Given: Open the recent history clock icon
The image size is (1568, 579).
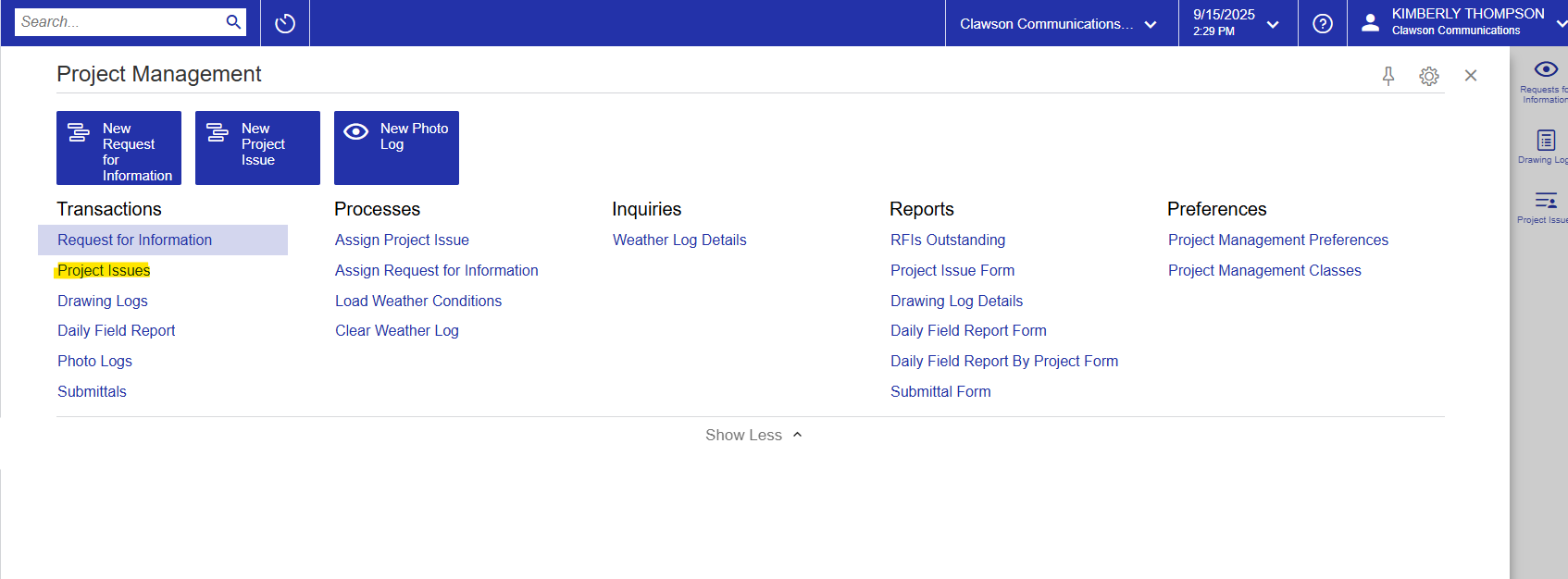Looking at the screenshot, I should coord(285,23).
